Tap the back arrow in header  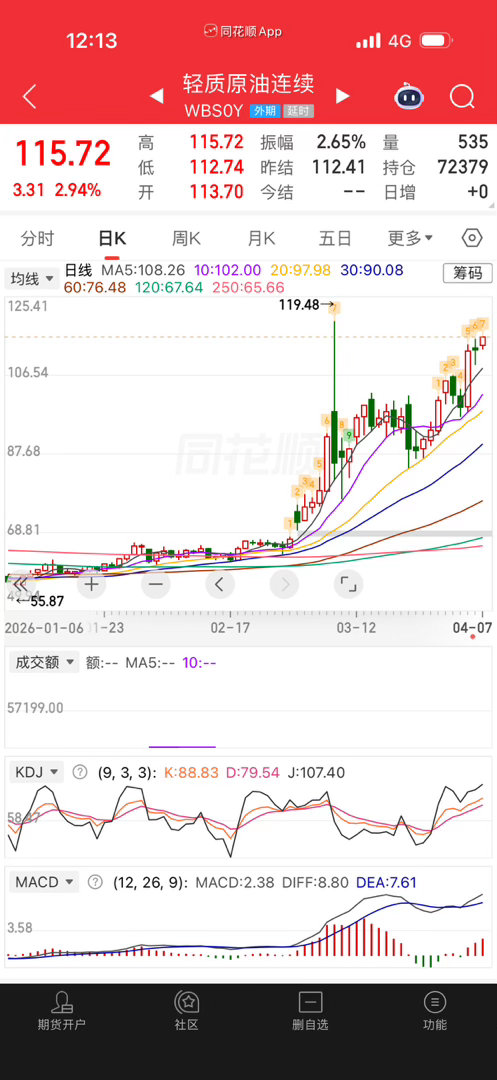tap(29, 96)
